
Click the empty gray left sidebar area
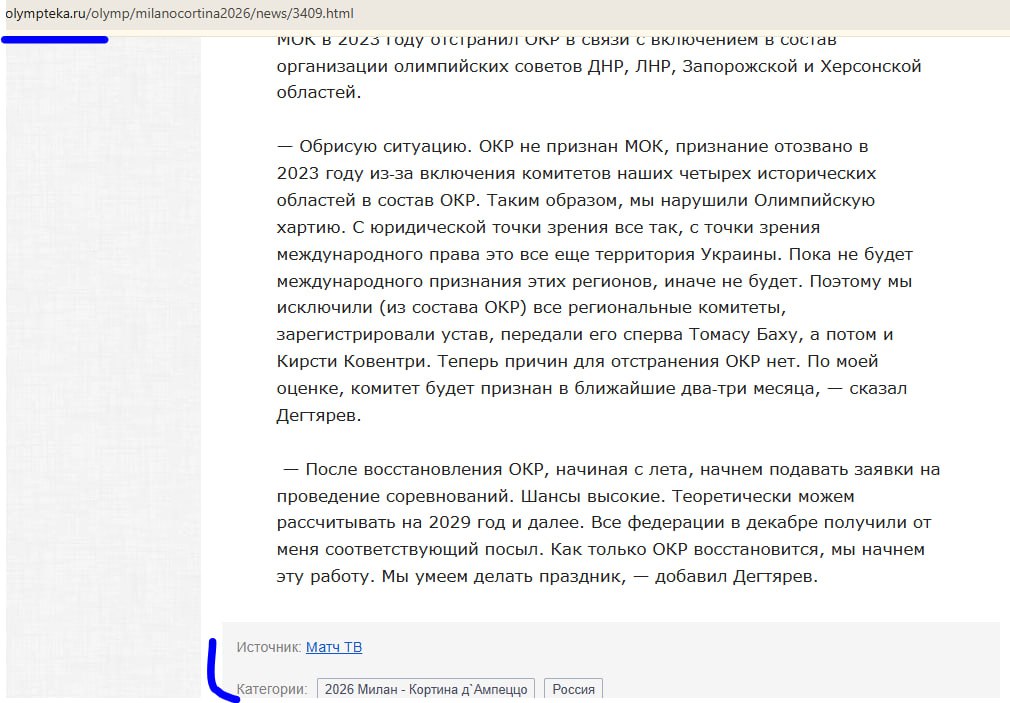click(100, 350)
